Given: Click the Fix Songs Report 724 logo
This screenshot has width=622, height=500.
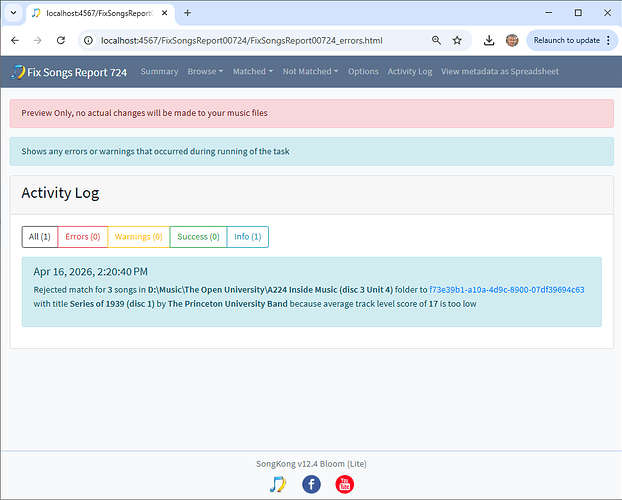Looking at the screenshot, I should 70,72.
